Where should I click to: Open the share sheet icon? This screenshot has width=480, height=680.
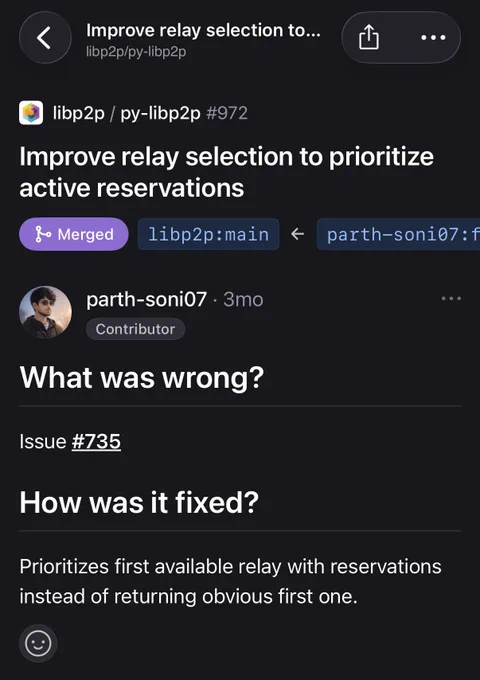369,37
